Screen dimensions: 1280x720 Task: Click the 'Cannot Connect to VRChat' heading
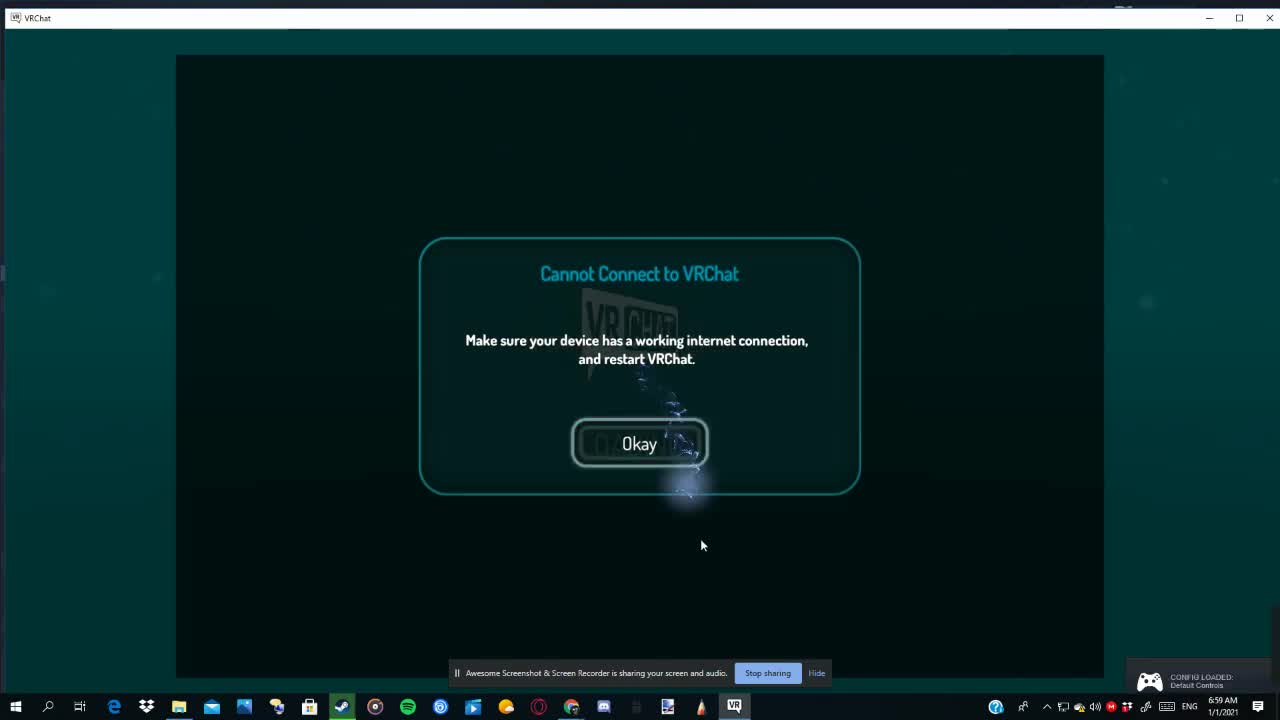[x=639, y=274]
